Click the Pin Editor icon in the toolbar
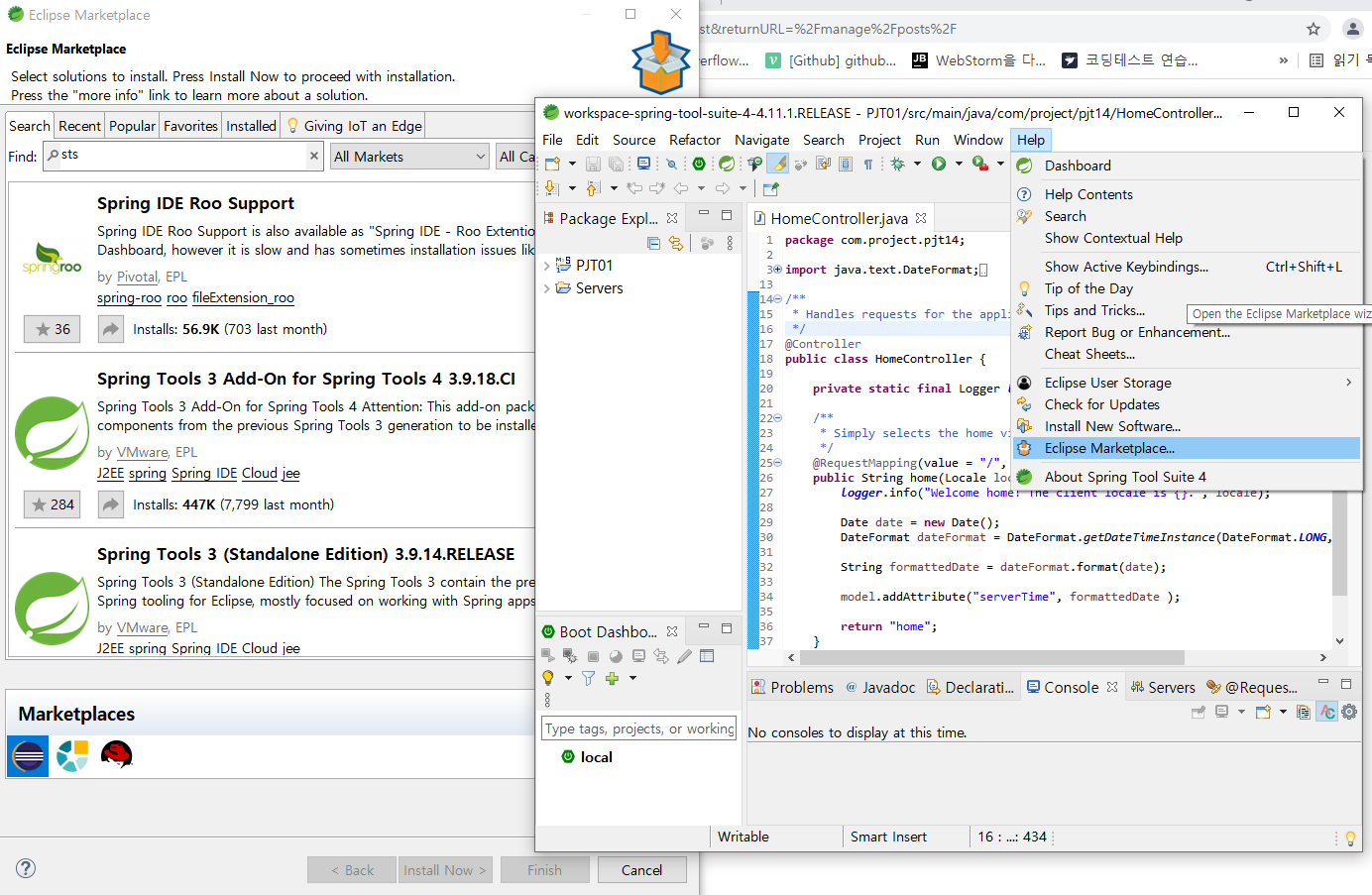 pyautogui.click(x=771, y=188)
